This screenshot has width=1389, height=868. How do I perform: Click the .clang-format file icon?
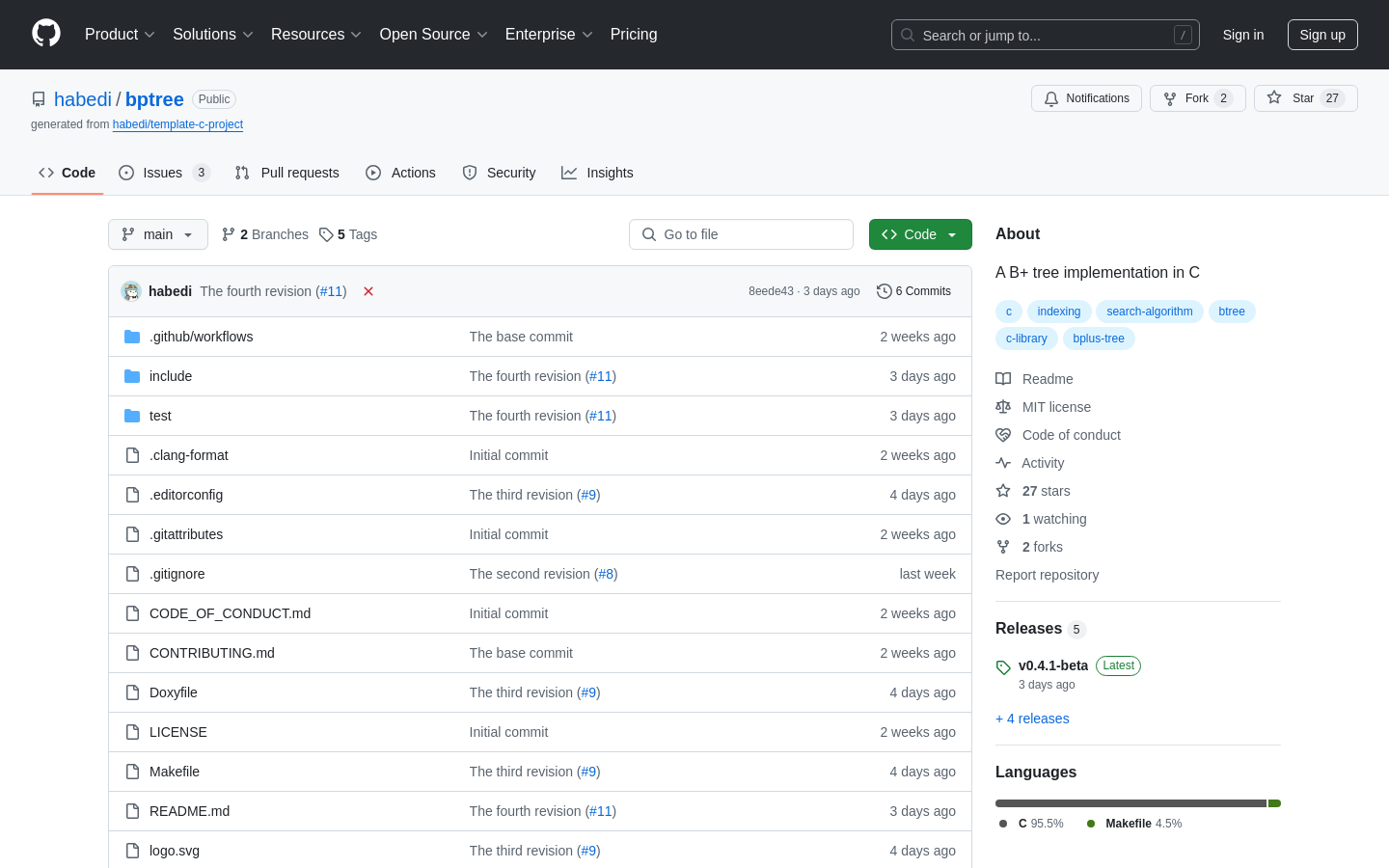pos(132,455)
